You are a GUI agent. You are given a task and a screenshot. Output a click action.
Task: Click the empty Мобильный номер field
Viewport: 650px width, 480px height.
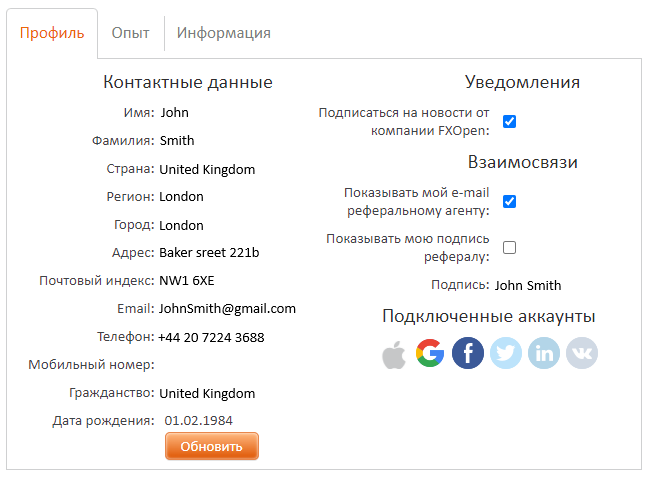tap(207, 365)
